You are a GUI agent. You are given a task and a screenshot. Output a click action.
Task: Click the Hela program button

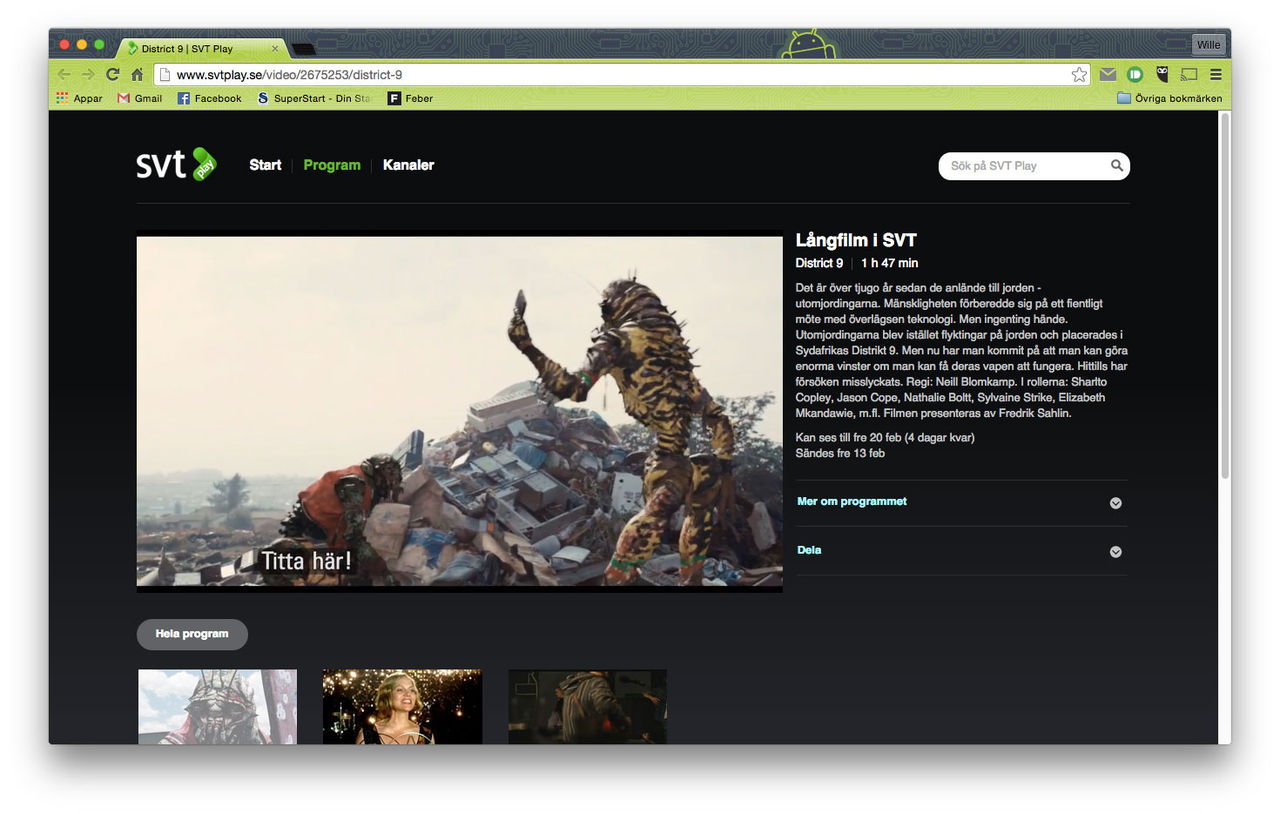tap(192, 634)
